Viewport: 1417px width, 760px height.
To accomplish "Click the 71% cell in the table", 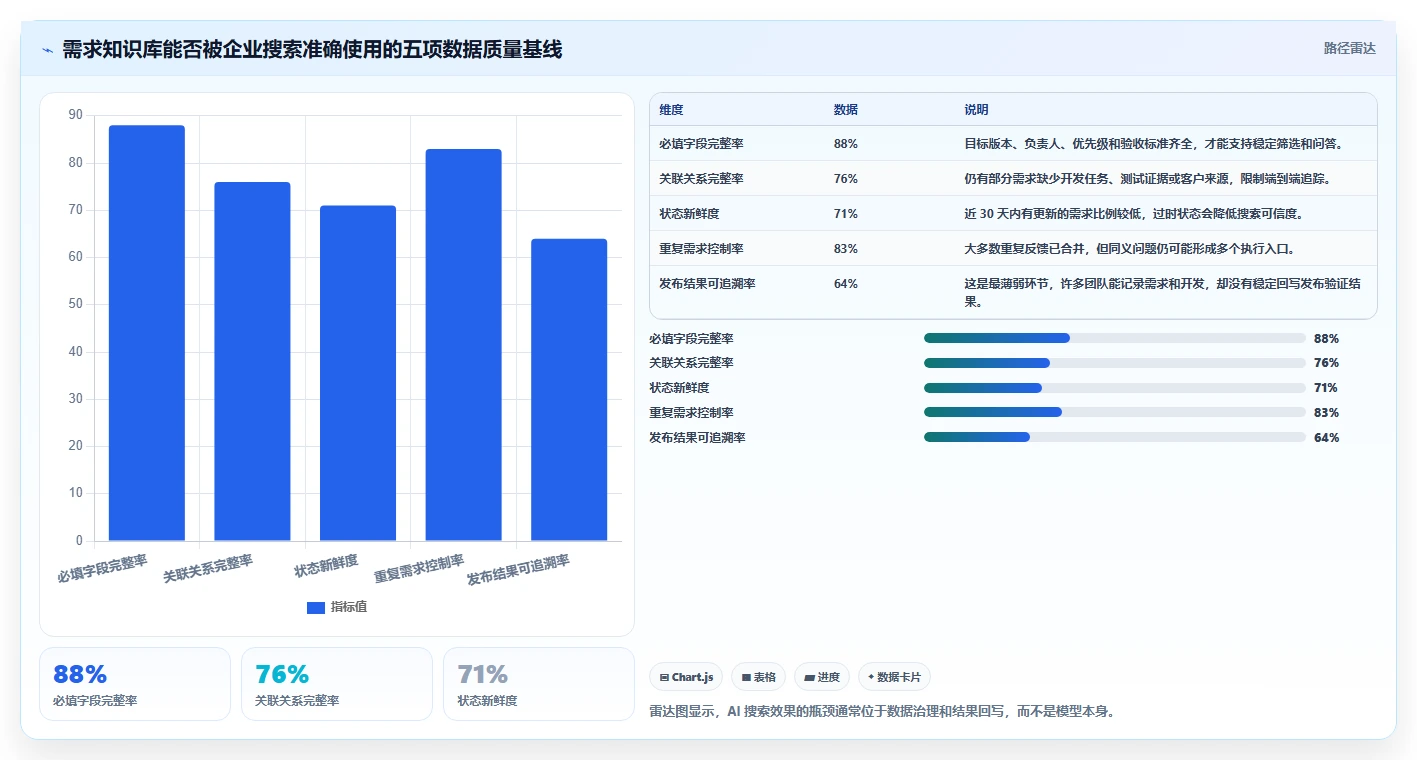I will click(845, 213).
